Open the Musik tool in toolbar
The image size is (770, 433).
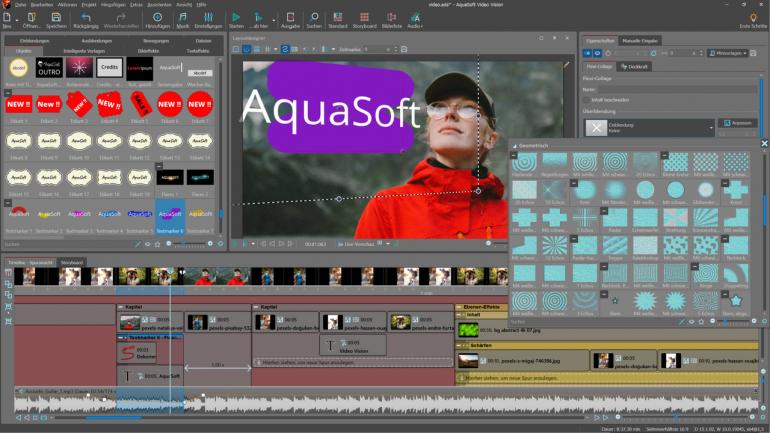[x=183, y=18]
